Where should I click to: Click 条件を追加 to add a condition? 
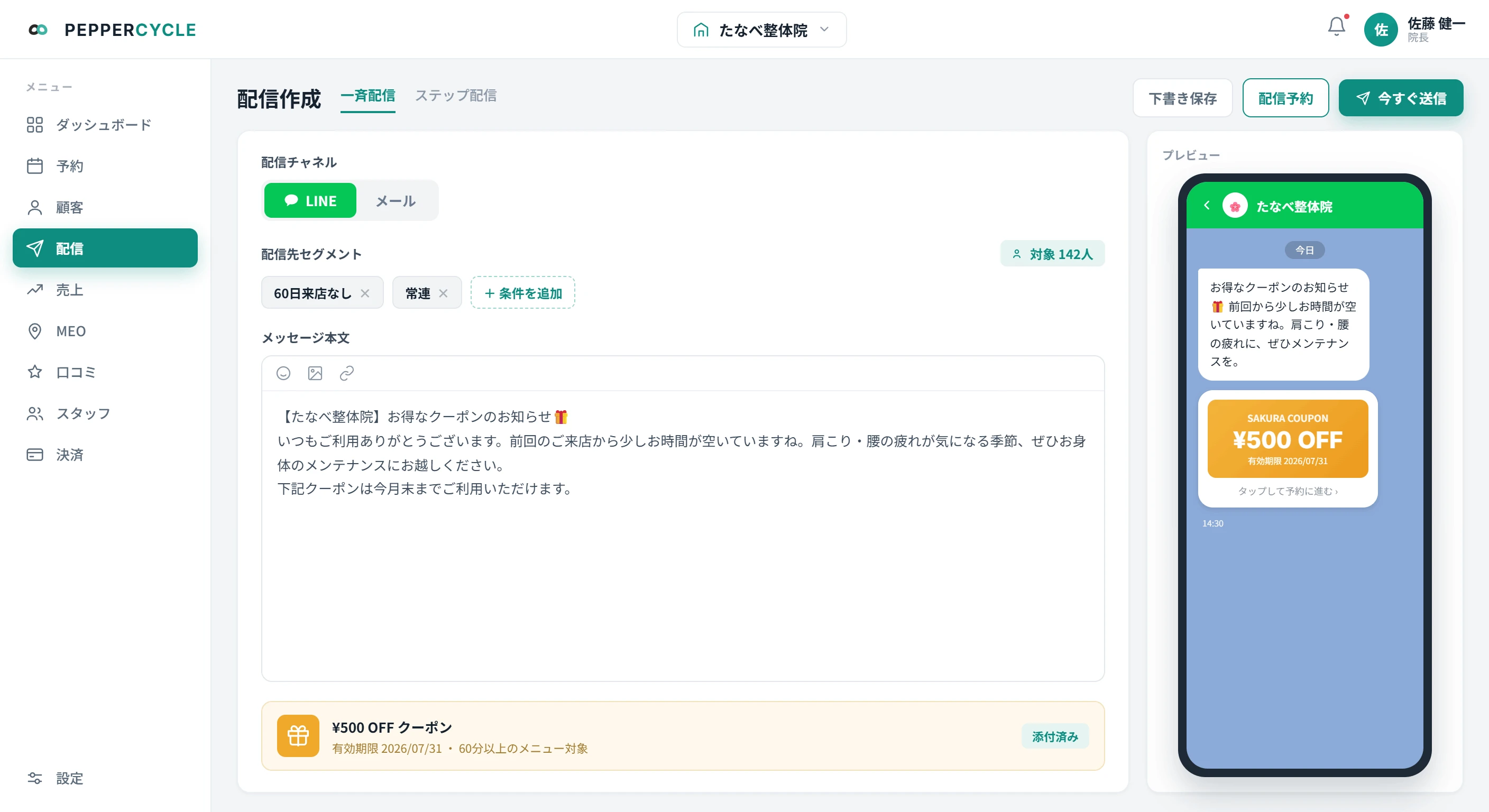(x=522, y=293)
